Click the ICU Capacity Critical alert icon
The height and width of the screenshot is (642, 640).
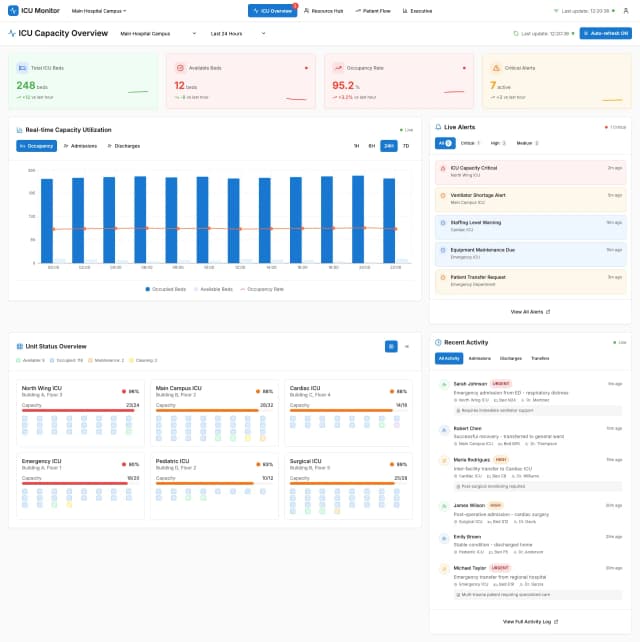[x=443, y=168]
